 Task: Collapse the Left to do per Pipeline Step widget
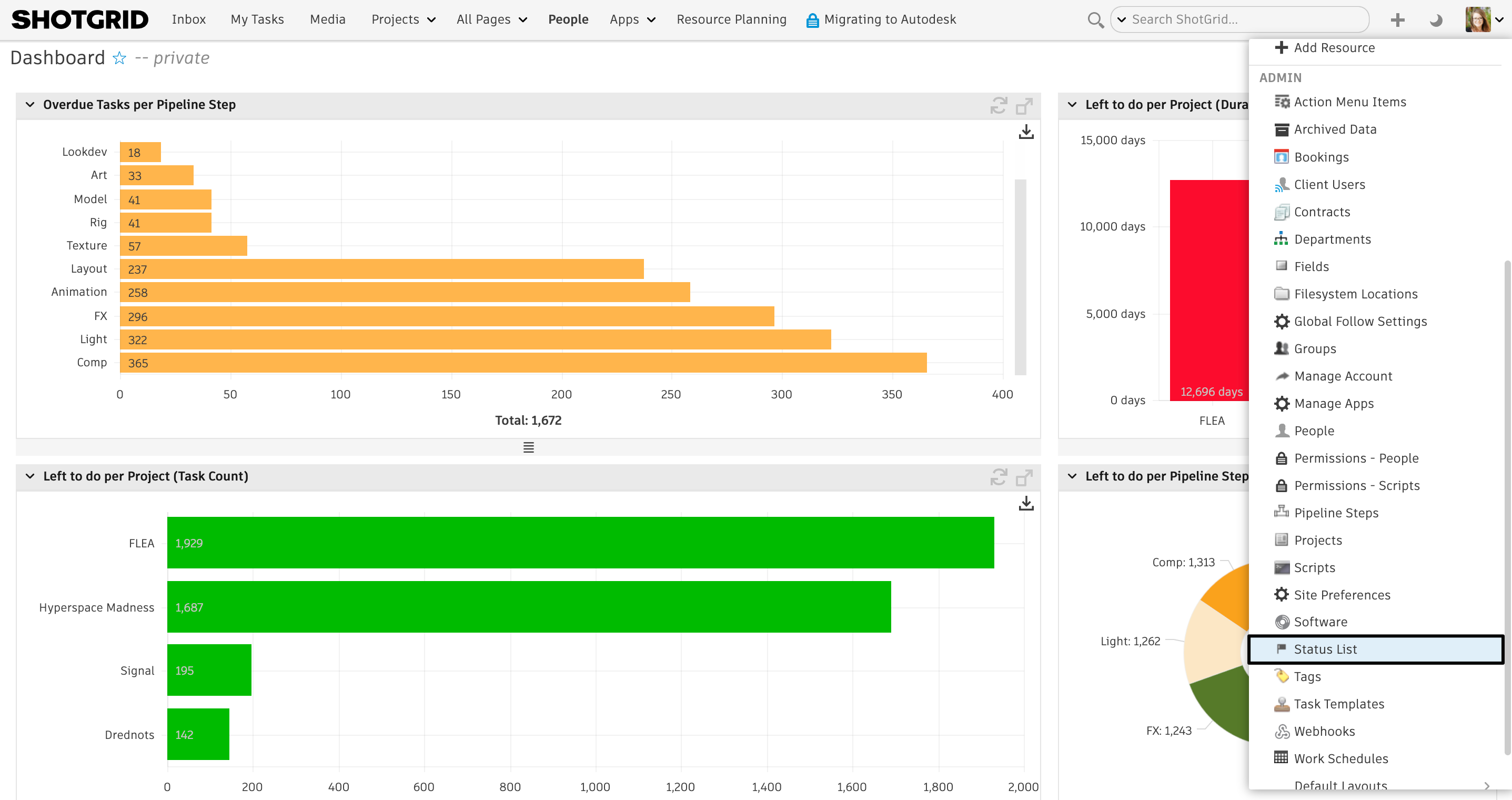click(x=1071, y=476)
